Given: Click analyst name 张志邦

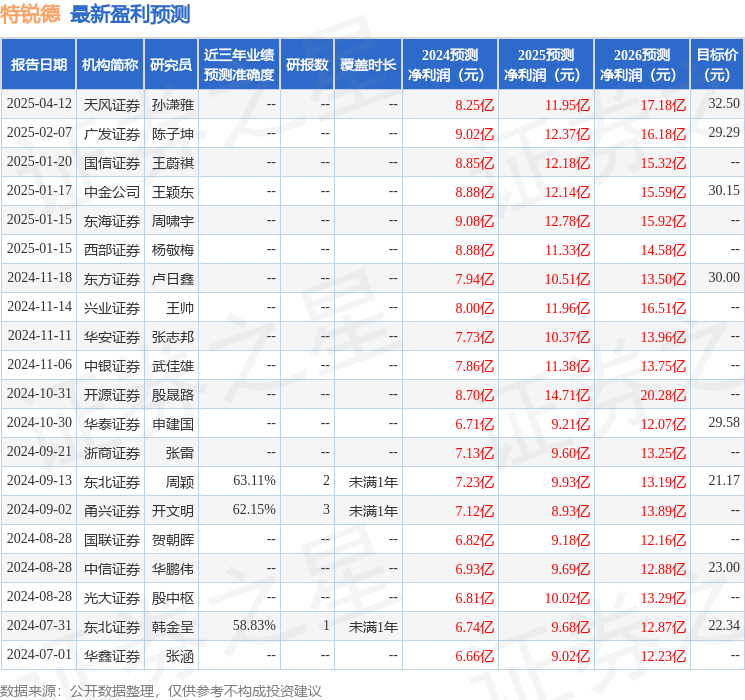Looking at the screenshot, I should (x=172, y=336).
